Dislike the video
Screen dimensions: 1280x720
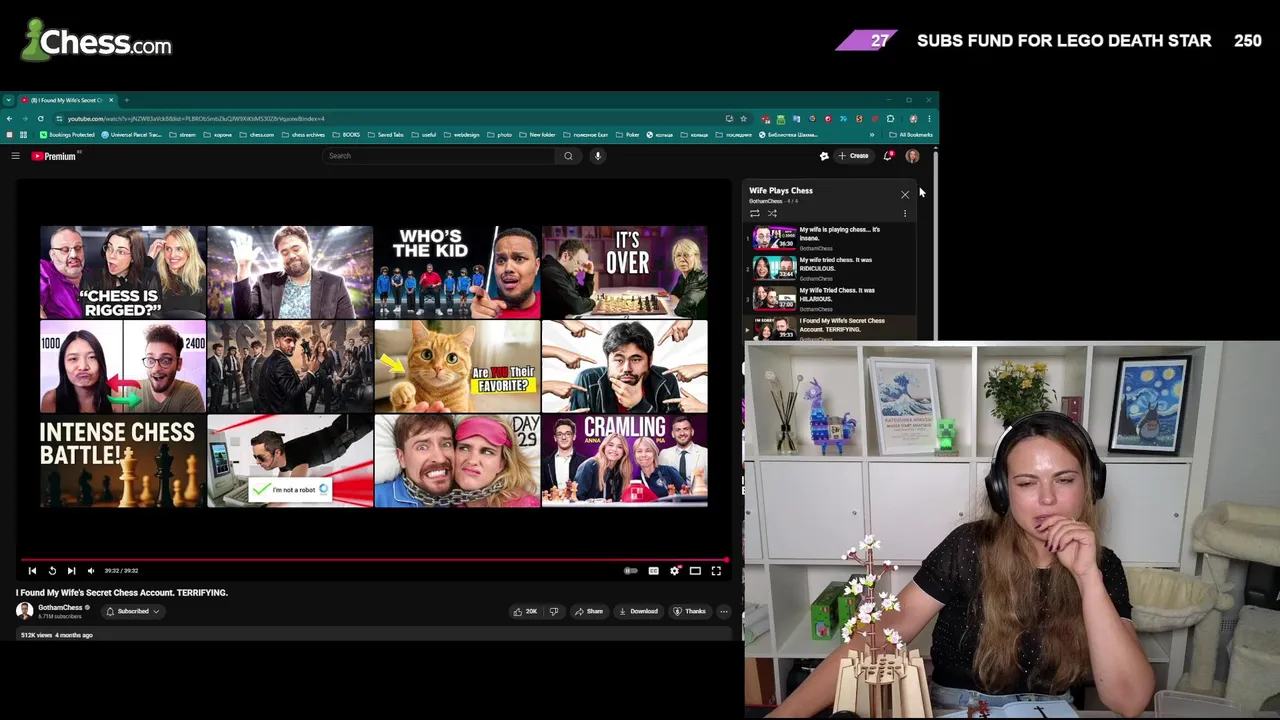click(554, 611)
